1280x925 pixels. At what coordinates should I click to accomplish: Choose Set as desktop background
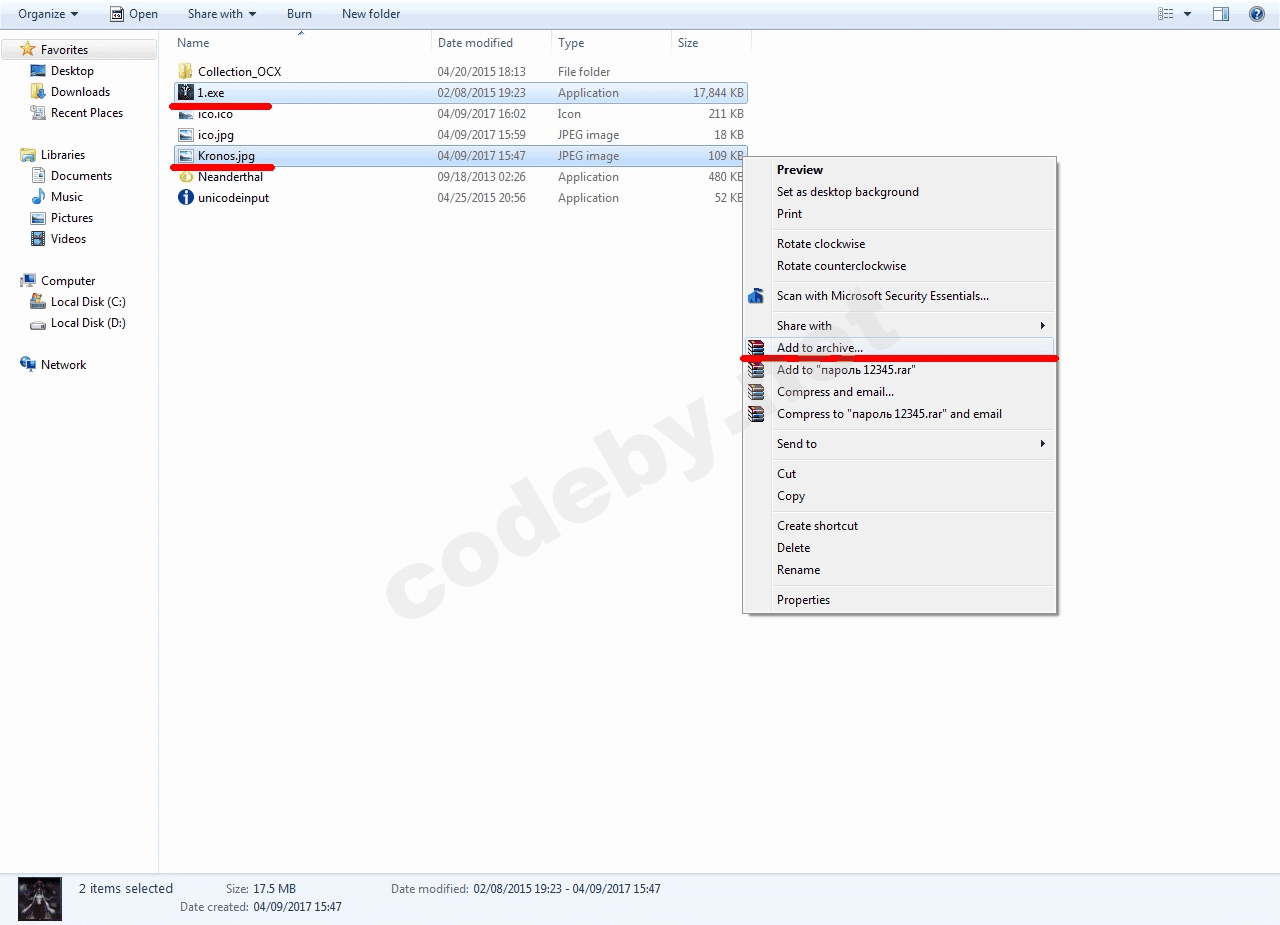click(x=848, y=192)
